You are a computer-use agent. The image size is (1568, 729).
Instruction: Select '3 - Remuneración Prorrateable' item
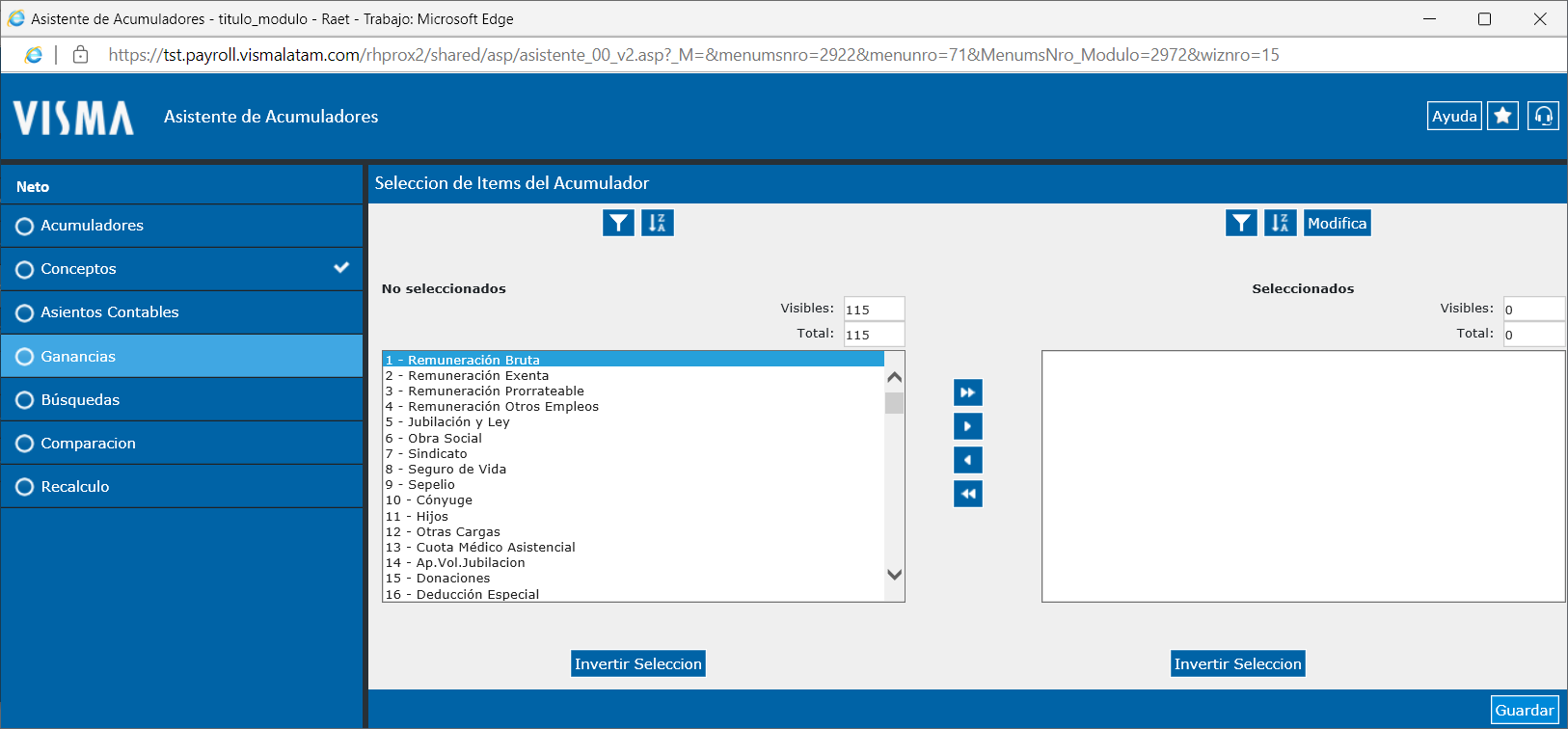coord(634,391)
